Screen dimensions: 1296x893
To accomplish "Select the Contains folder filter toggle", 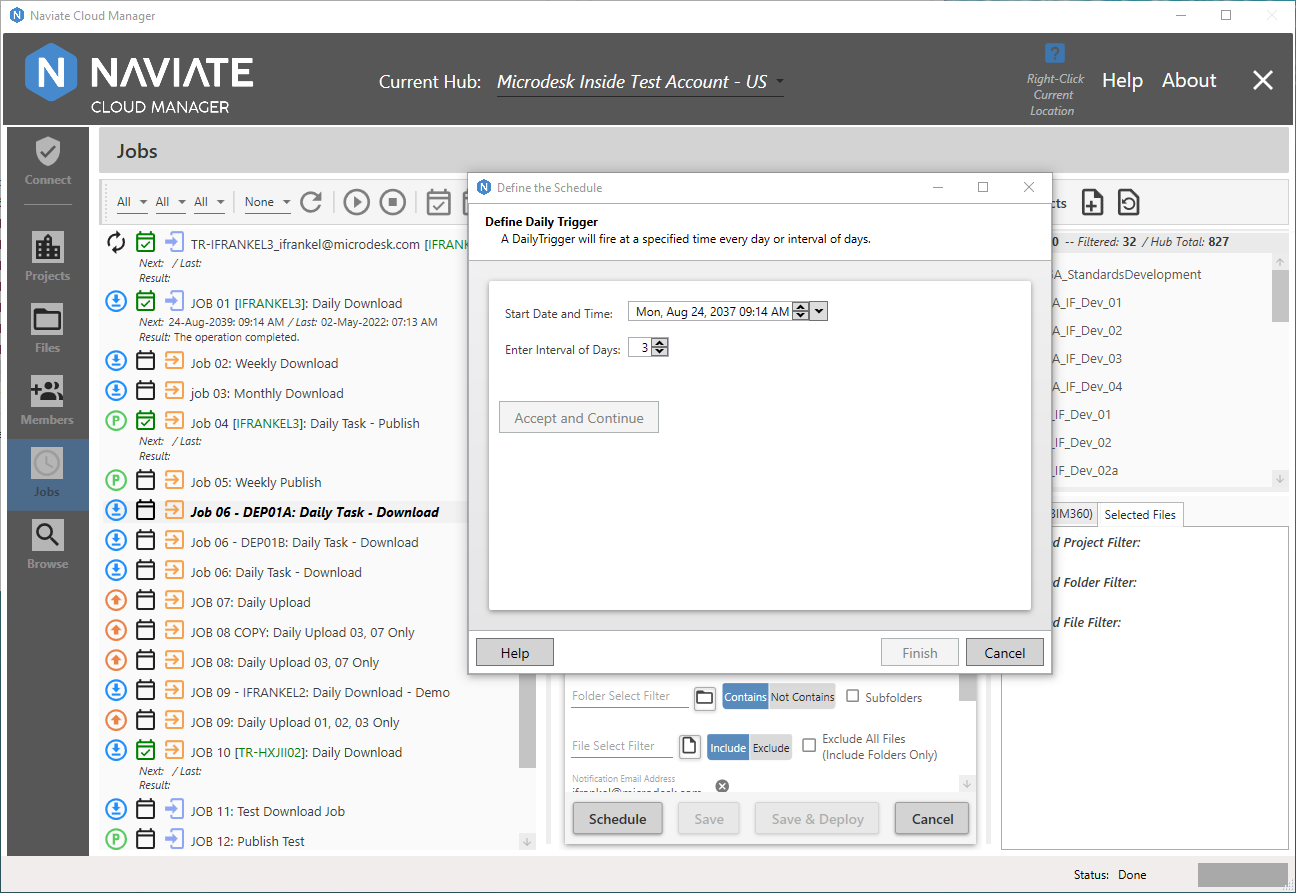I will [746, 697].
